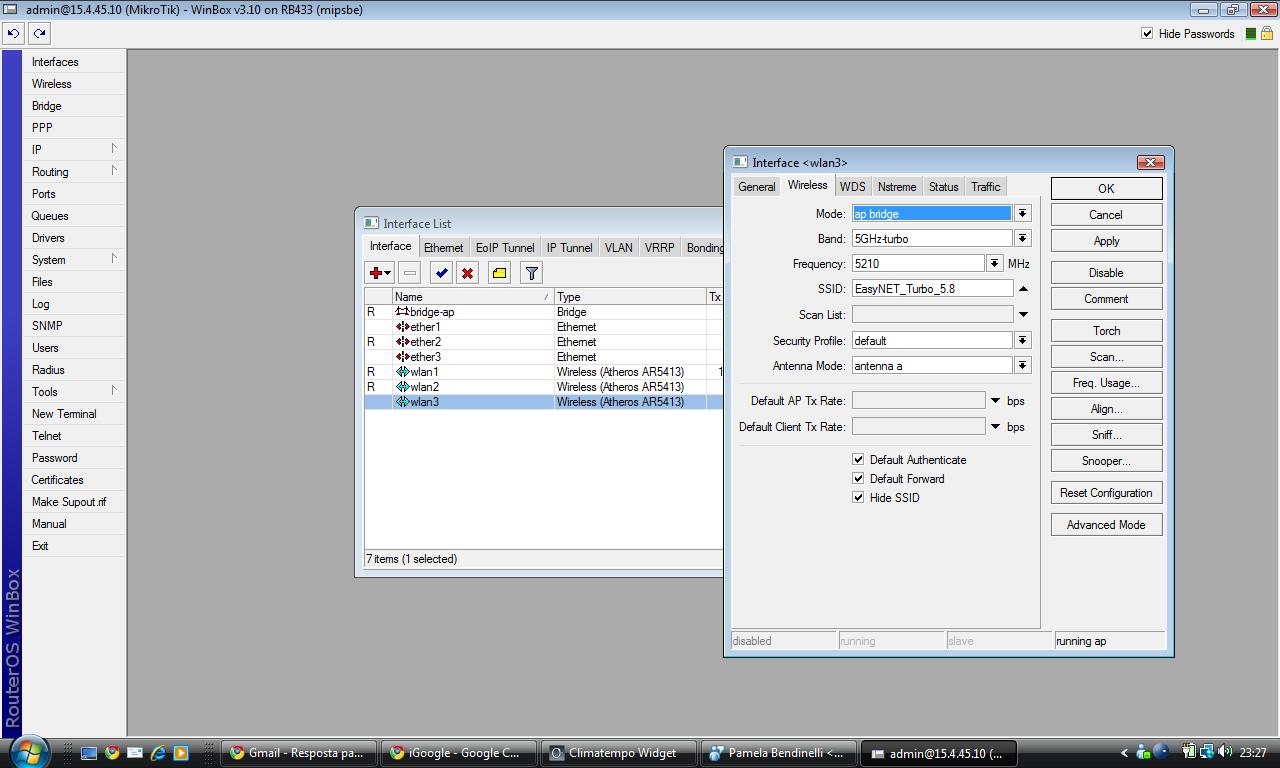Select the wlan2 row in Interface List
Image resolution: width=1280 pixels, height=768 pixels.
pos(543,387)
